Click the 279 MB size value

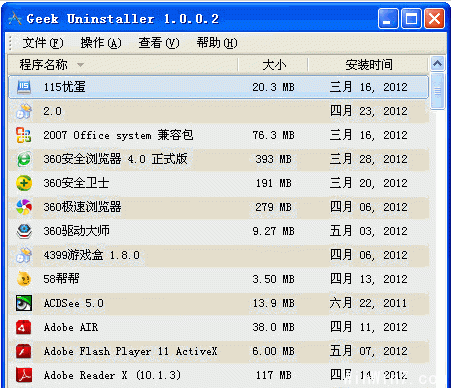point(273,207)
